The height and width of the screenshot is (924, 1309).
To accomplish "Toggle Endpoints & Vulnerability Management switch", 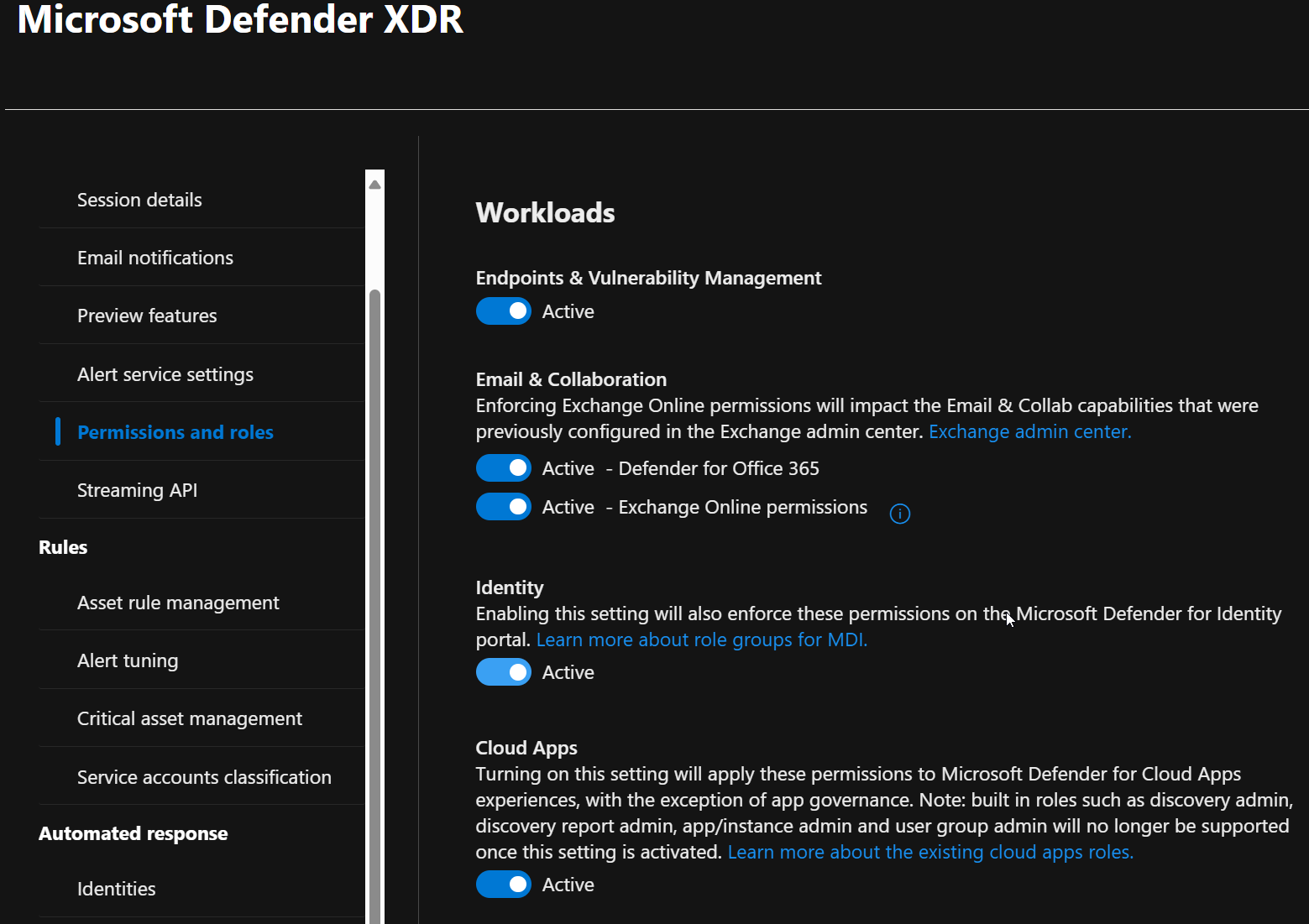I will coord(503,311).
